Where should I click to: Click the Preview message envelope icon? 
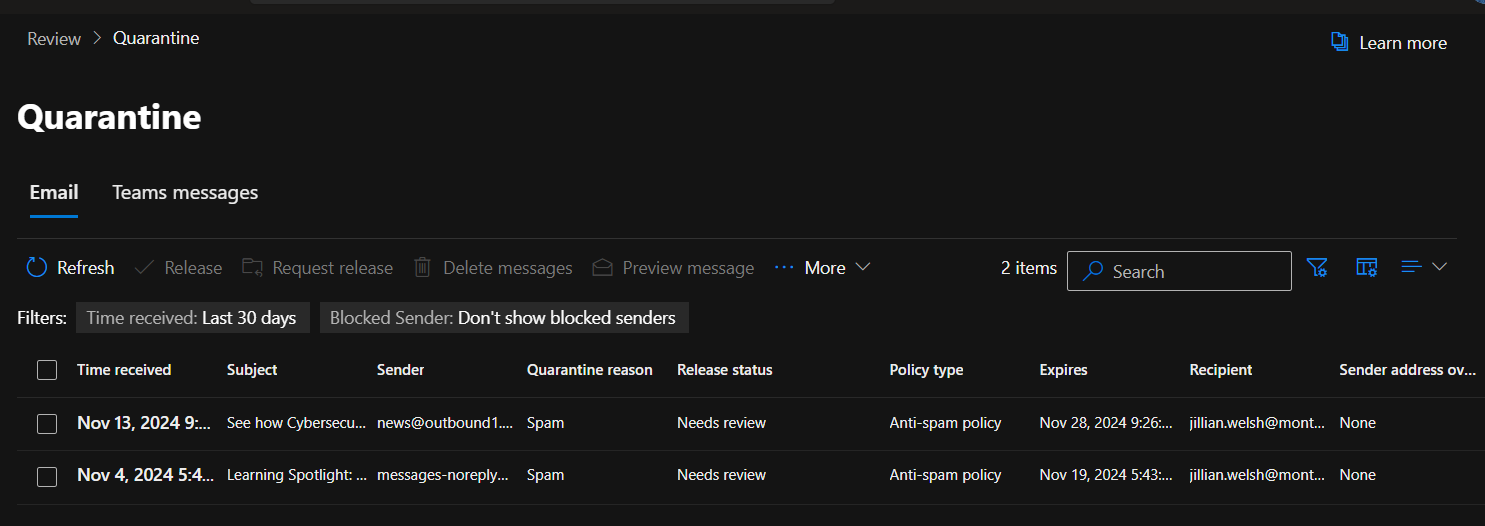click(x=602, y=268)
